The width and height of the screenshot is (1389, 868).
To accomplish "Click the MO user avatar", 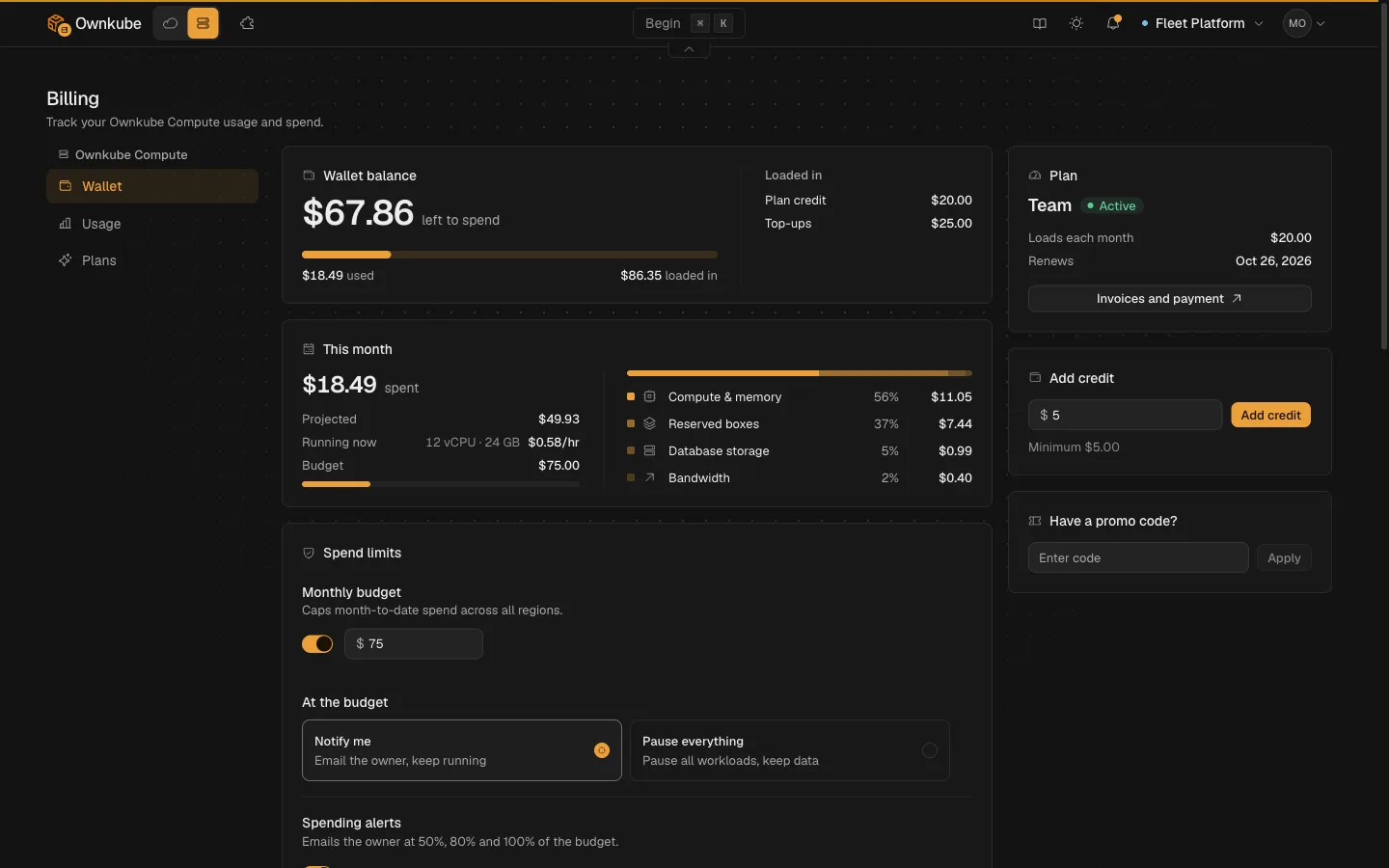I will point(1297,23).
